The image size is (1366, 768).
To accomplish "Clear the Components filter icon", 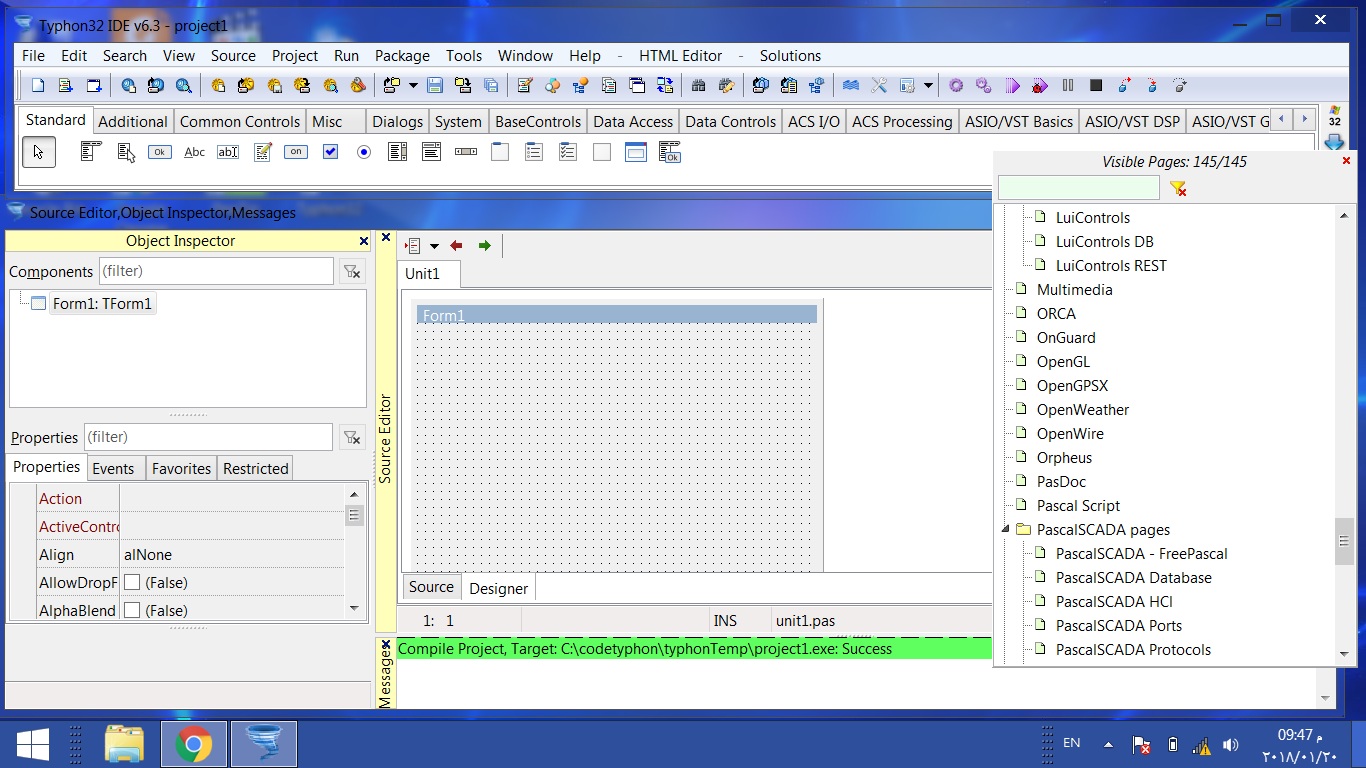I will (x=351, y=271).
